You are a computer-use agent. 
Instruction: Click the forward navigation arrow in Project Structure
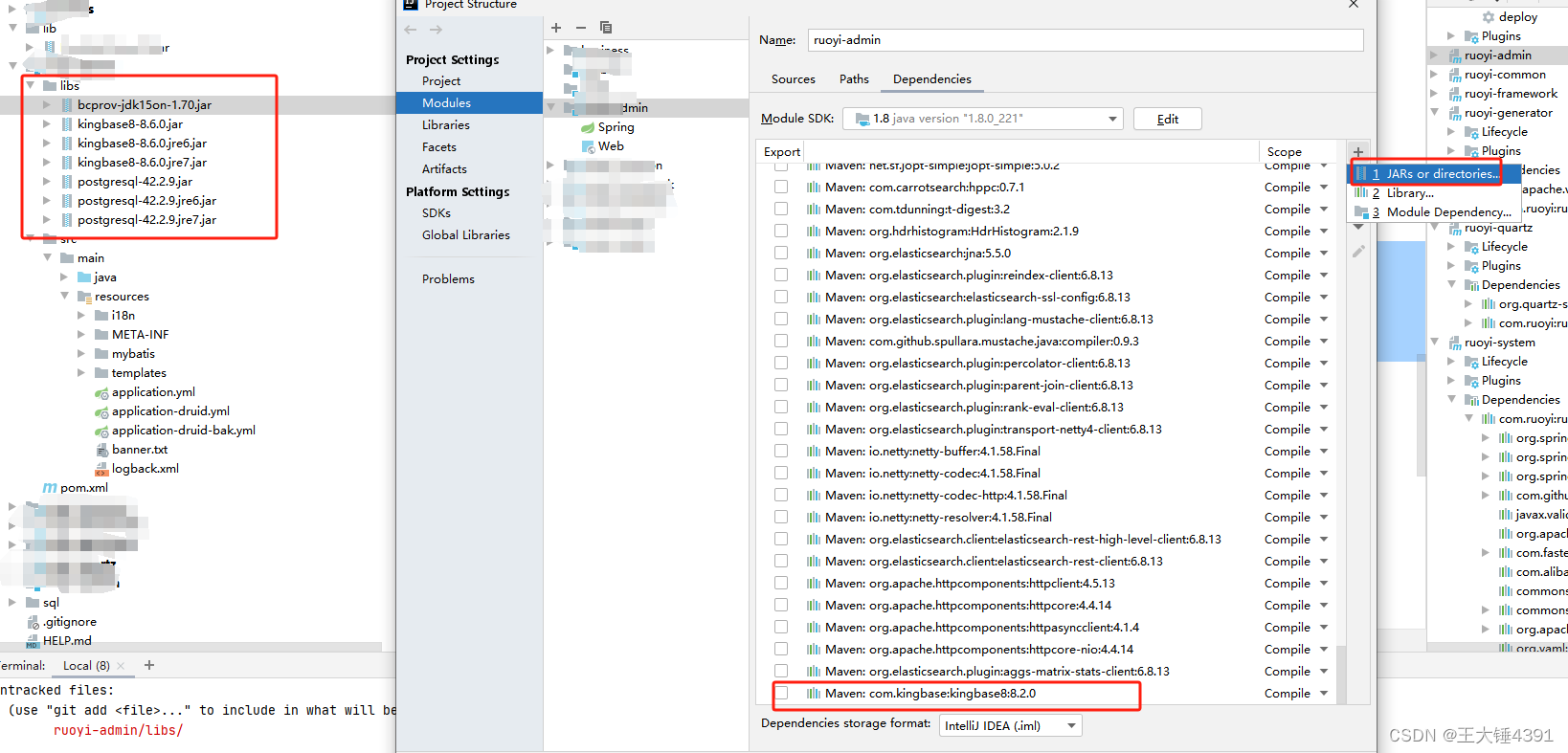click(x=437, y=30)
